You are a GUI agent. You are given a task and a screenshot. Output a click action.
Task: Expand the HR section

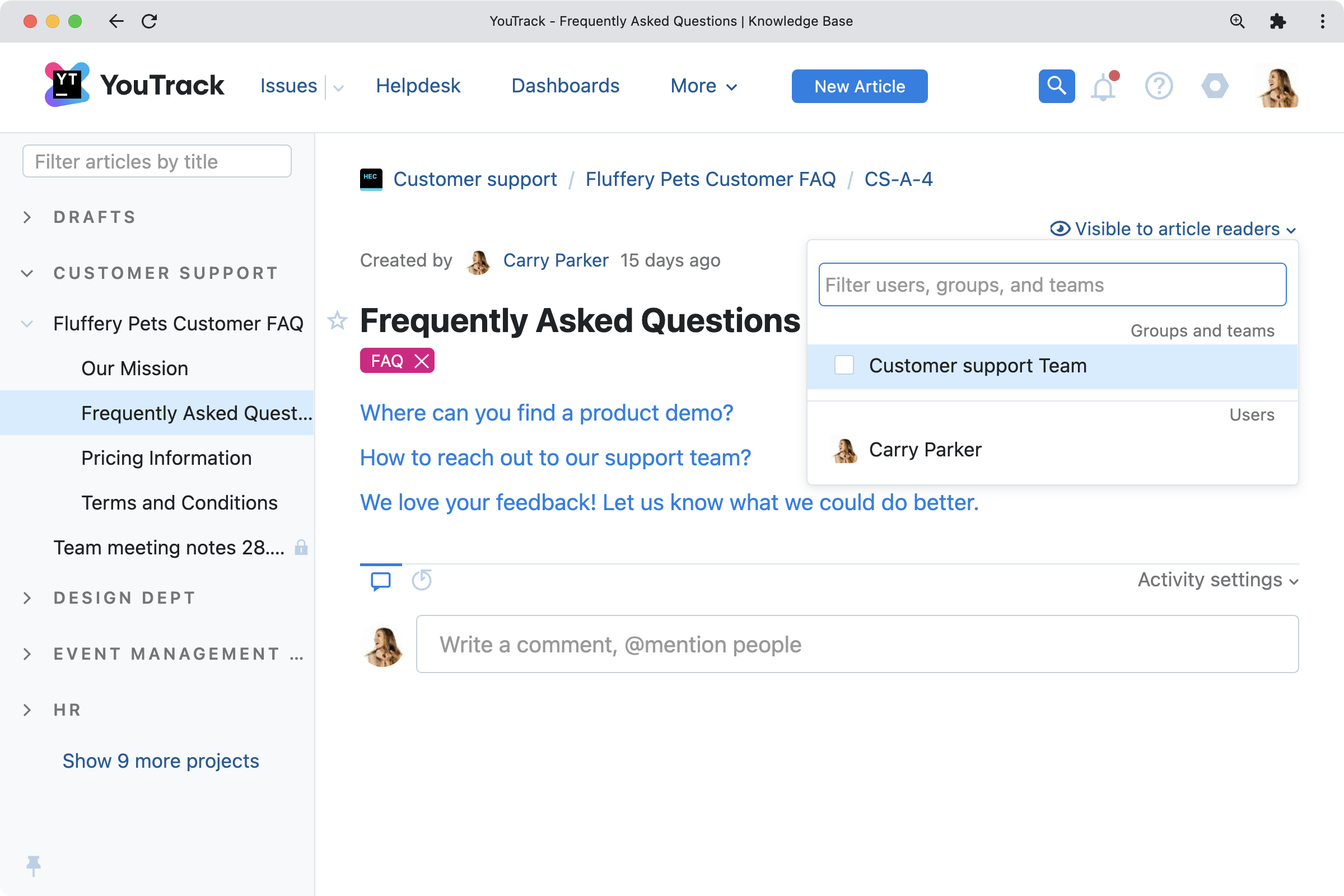(x=27, y=710)
